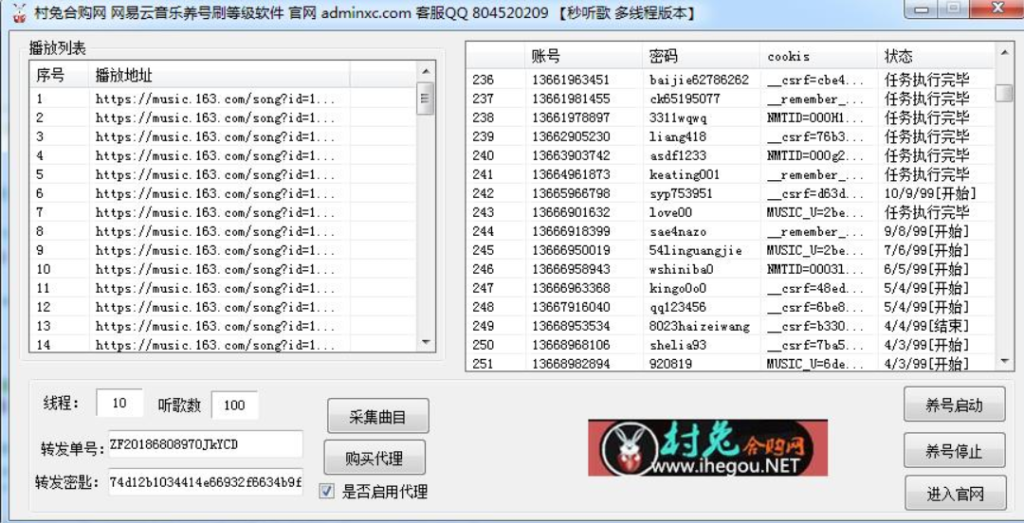Click account table scrollbar up arrow
Viewport: 1024px width, 523px height.
click(x=1003, y=52)
